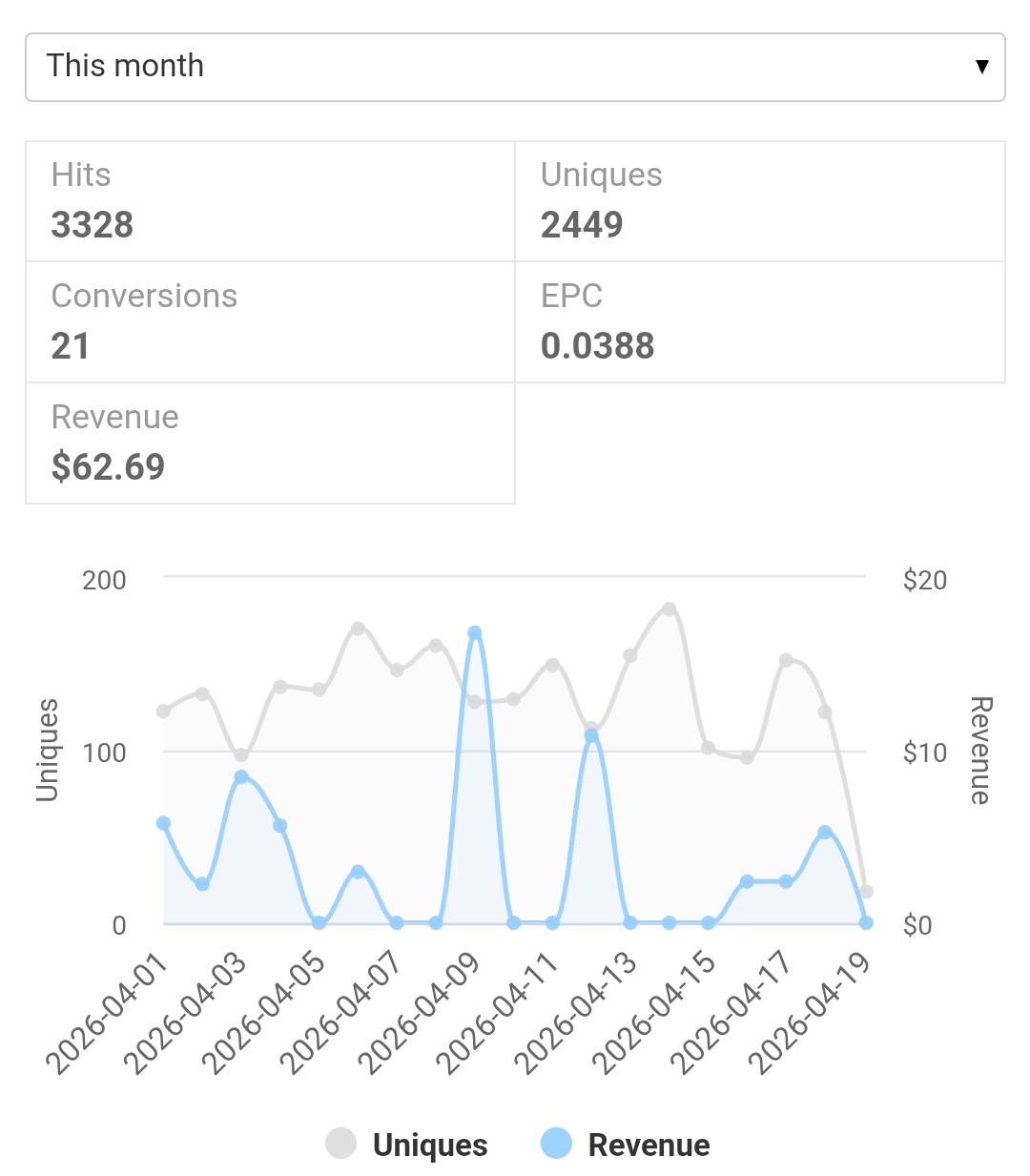Open the 'This month' date range dropdown
The width and height of the screenshot is (1030, 1176).
(x=515, y=67)
